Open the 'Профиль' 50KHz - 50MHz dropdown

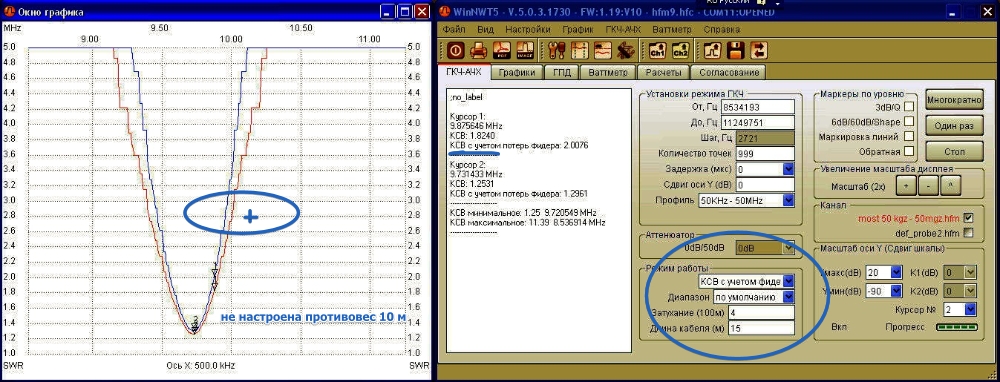click(x=788, y=200)
